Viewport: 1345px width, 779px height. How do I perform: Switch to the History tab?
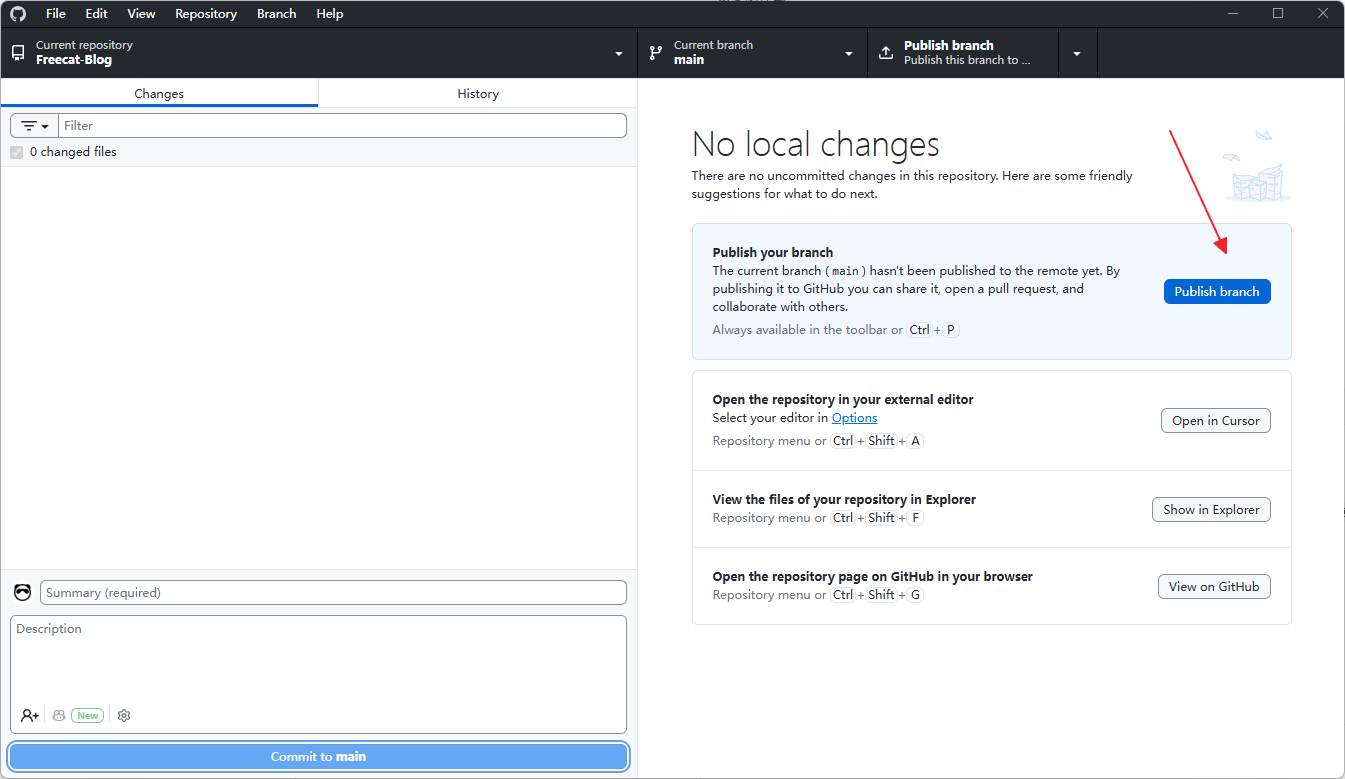point(478,93)
